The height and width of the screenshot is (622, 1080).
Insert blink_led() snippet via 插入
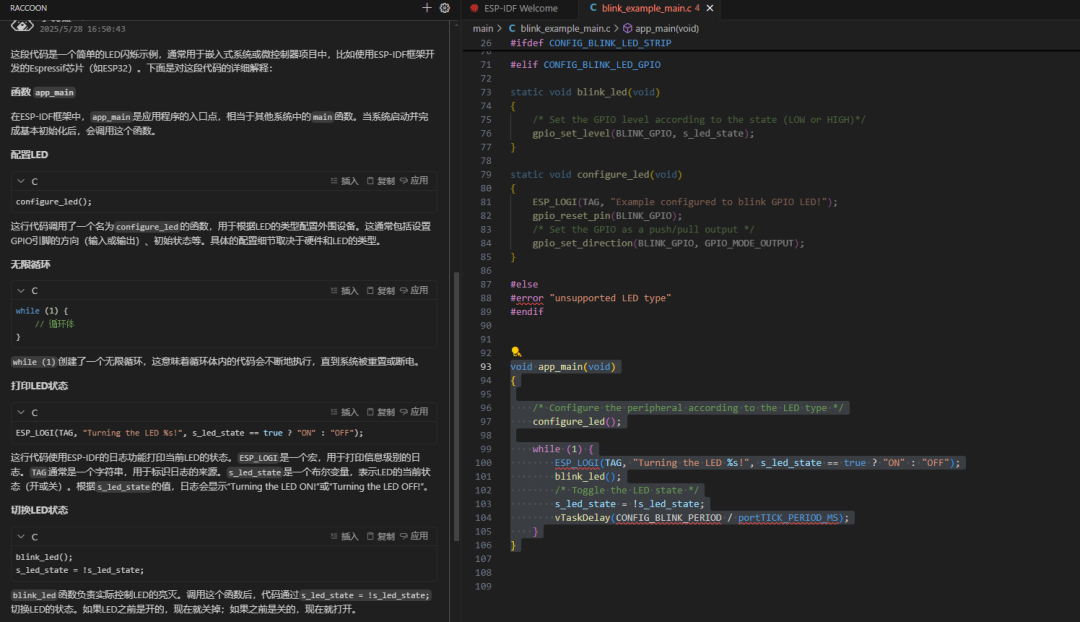pos(344,536)
